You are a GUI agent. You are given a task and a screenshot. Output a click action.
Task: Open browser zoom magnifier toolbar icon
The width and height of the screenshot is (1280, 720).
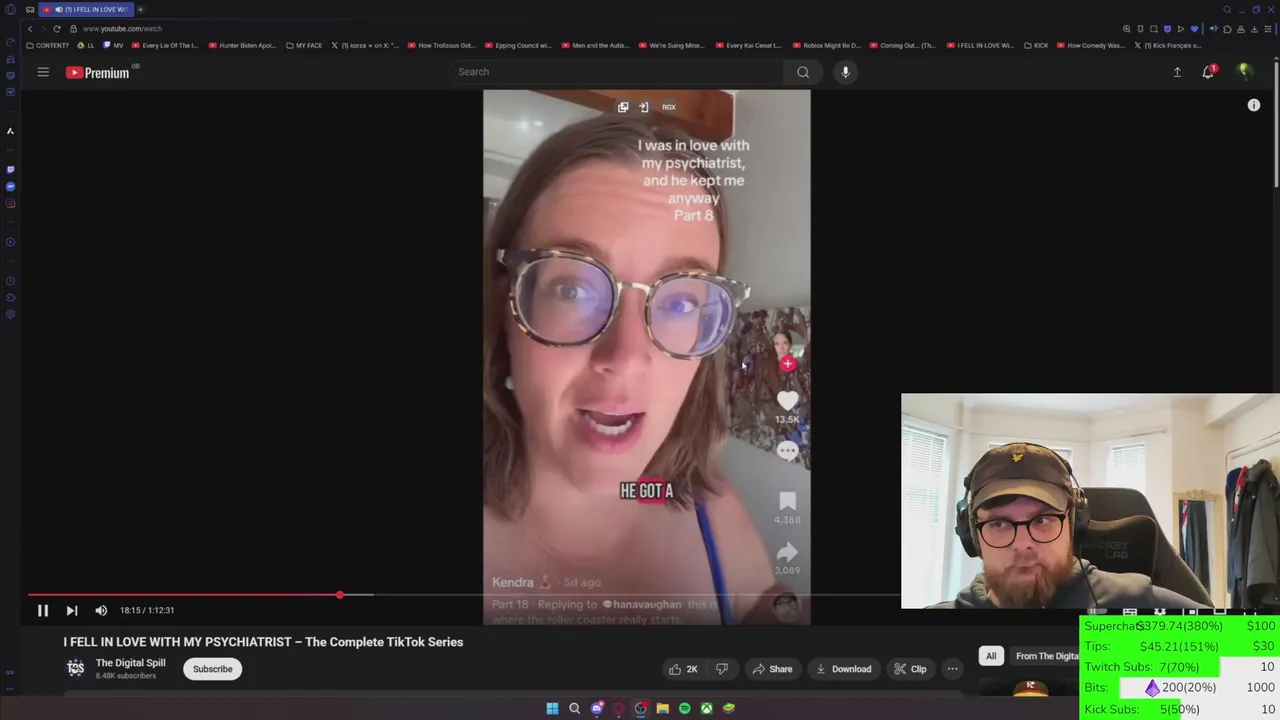1127,29
